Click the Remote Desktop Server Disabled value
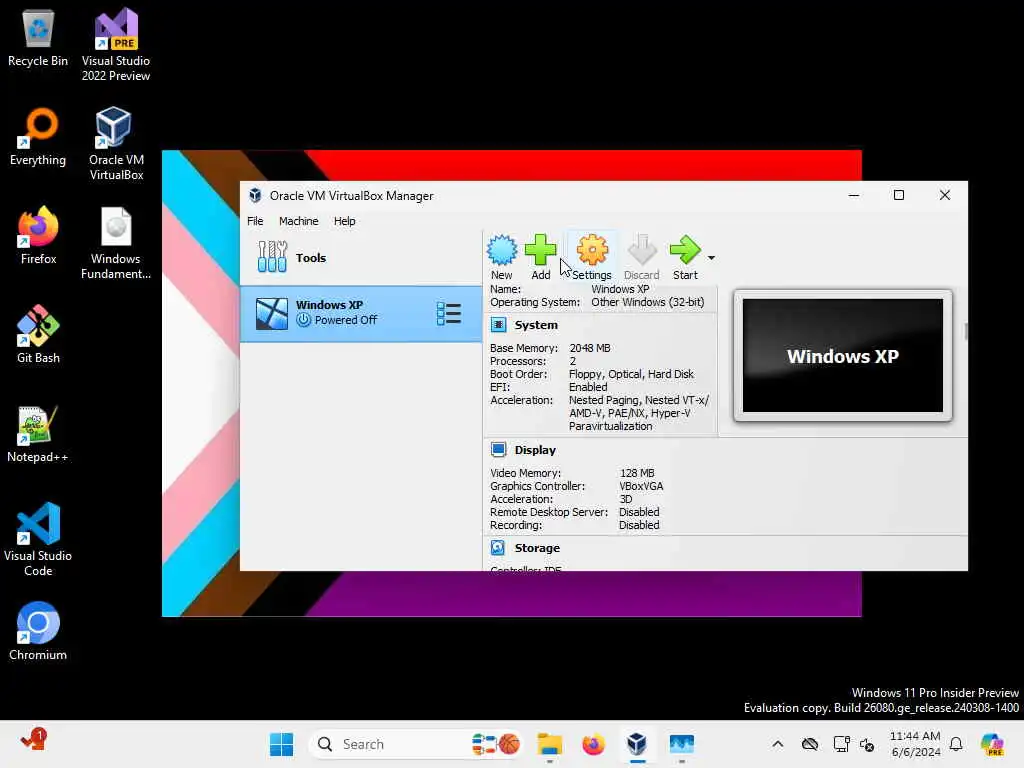1024x768 pixels. point(639,512)
